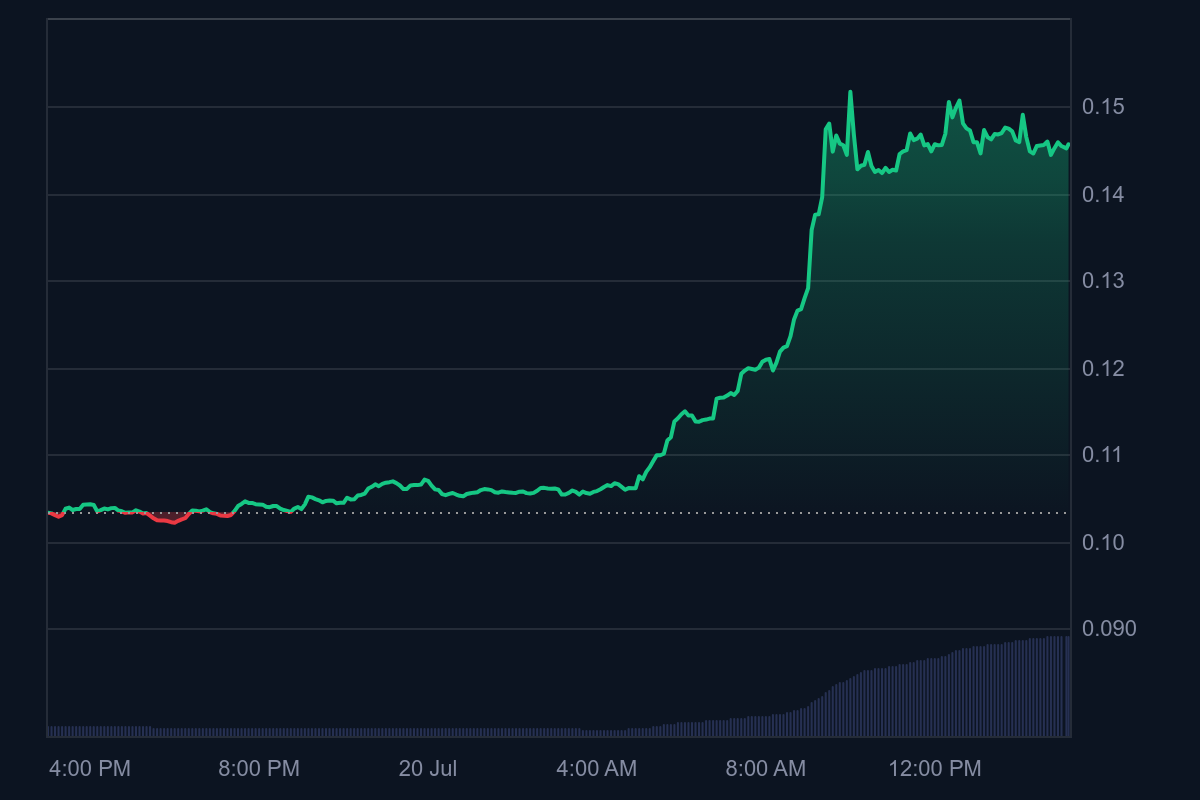Image resolution: width=1200 pixels, height=800 pixels.
Task: Click the volume bars above the 4:00 PM label
Action: click(90, 731)
